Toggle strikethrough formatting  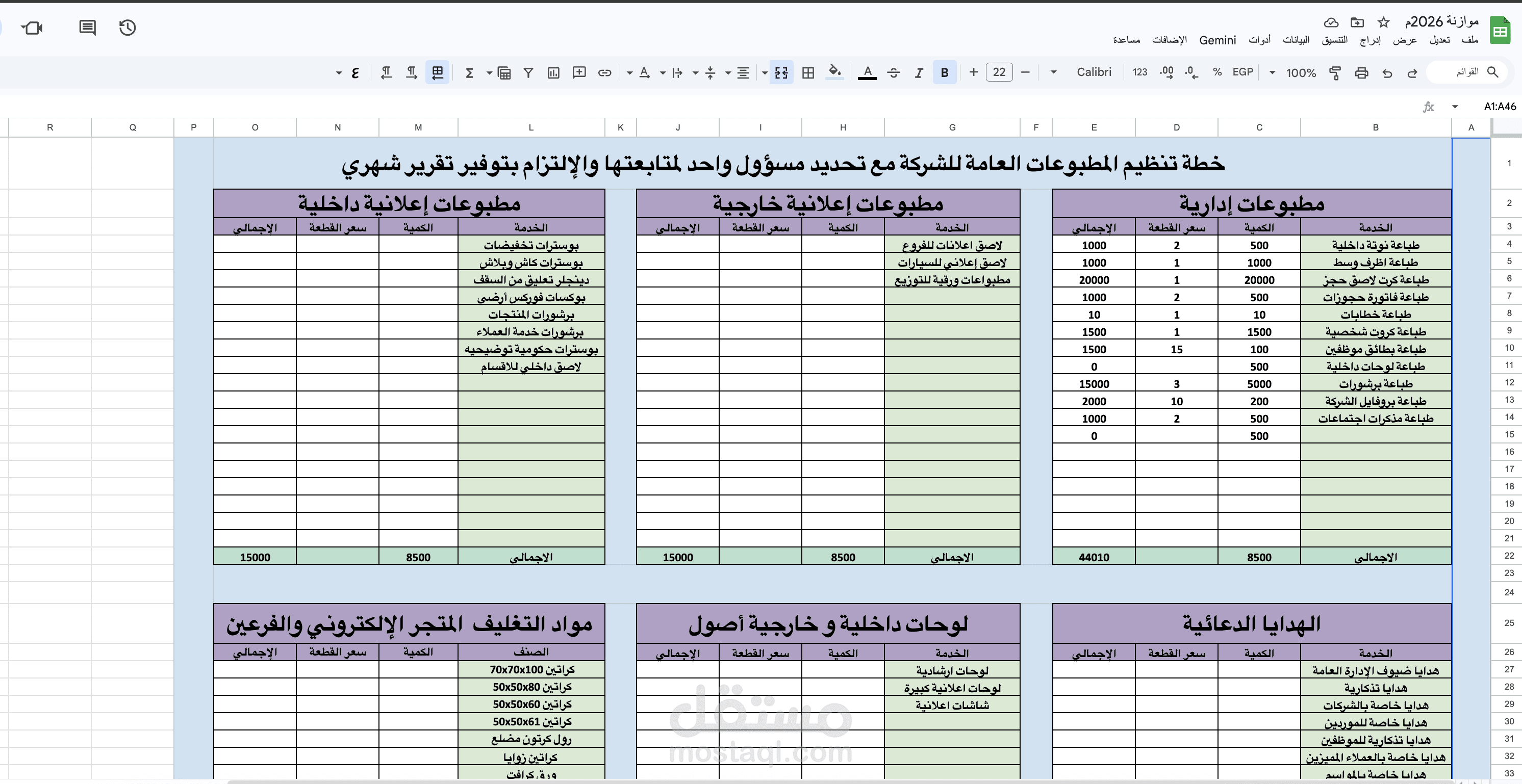tap(893, 72)
